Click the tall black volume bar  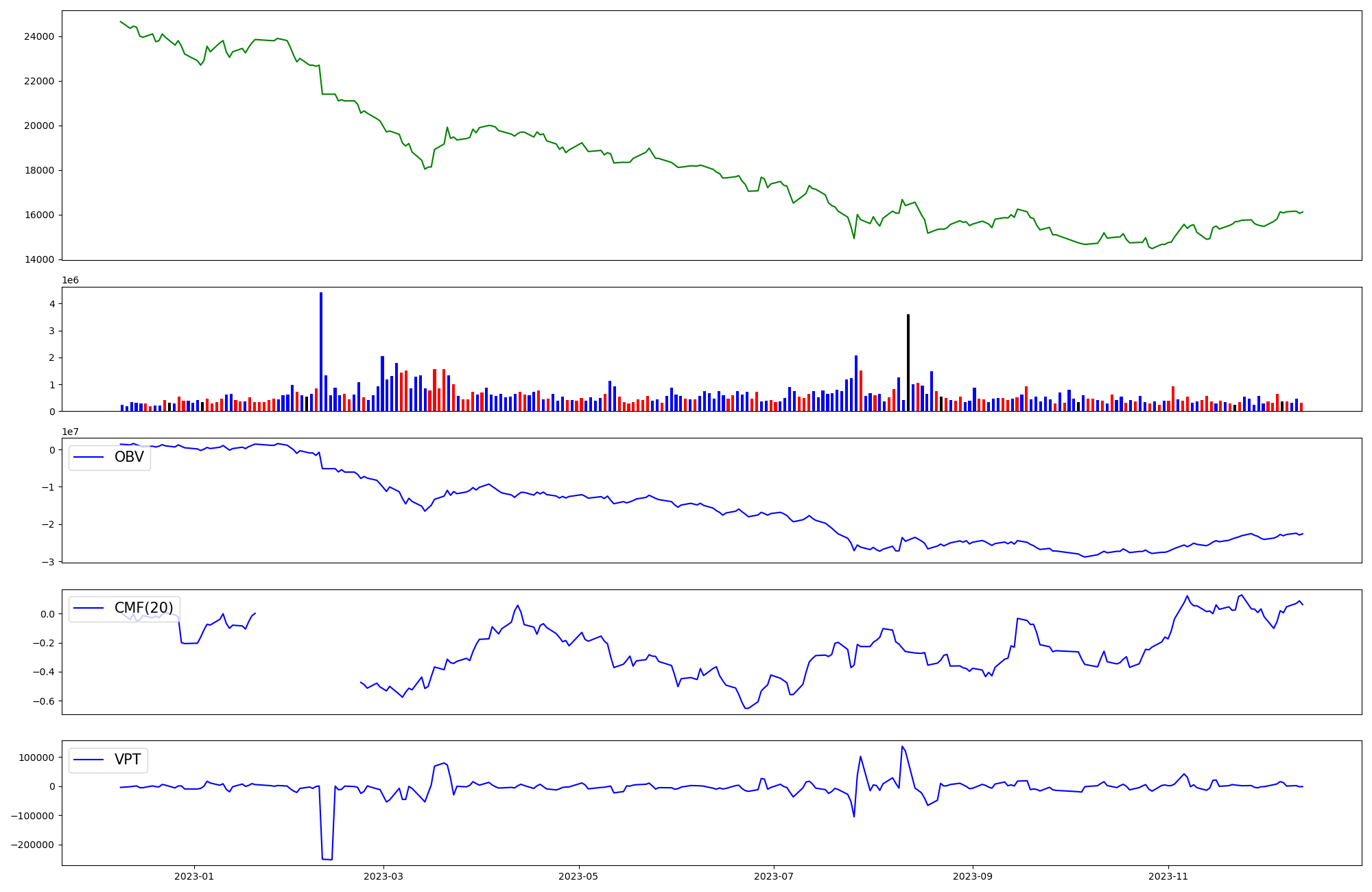[908, 362]
